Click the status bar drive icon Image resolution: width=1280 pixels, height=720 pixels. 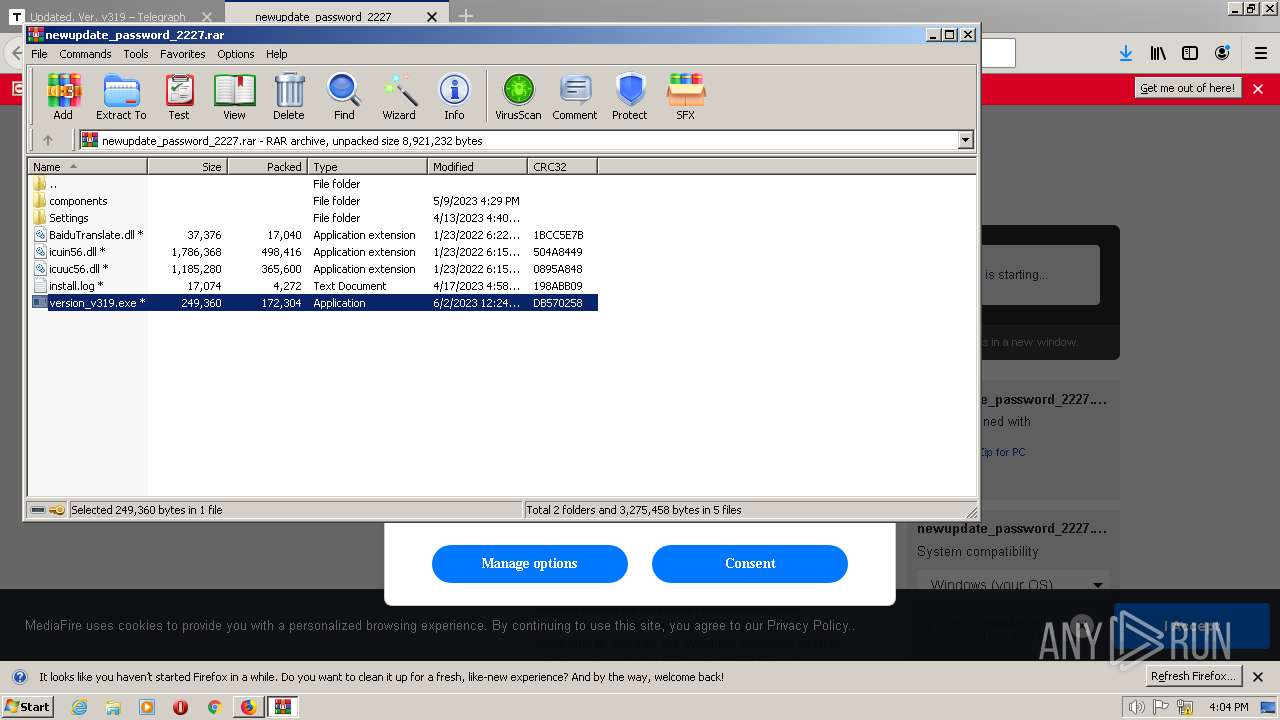[x=38, y=510]
